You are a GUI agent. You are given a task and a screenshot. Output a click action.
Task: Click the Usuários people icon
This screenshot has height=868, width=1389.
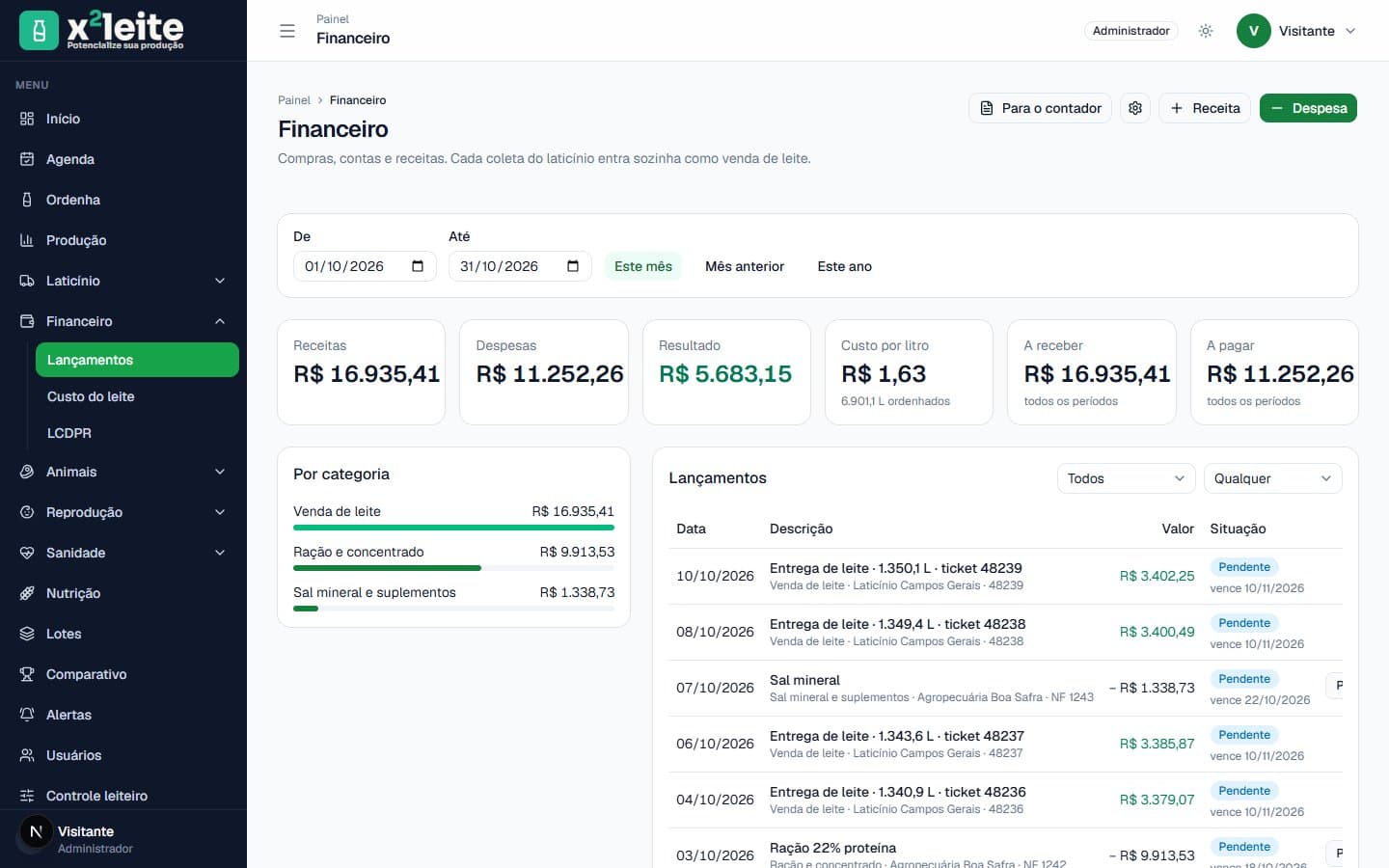(x=27, y=755)
